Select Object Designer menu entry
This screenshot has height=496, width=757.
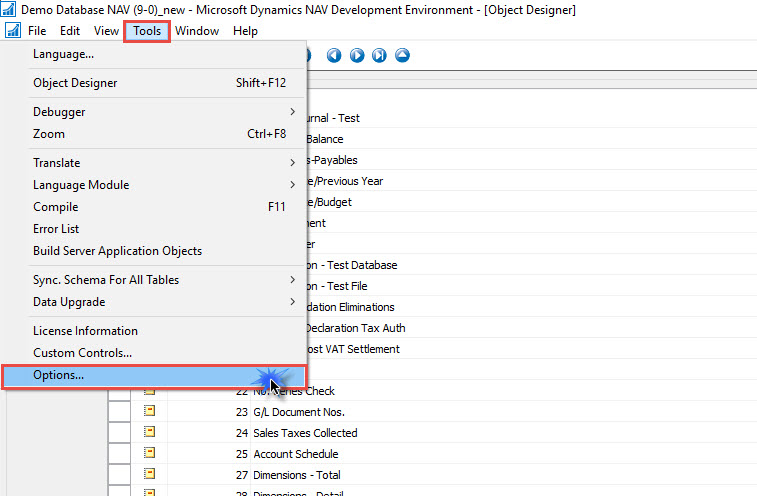pos(154,83)
